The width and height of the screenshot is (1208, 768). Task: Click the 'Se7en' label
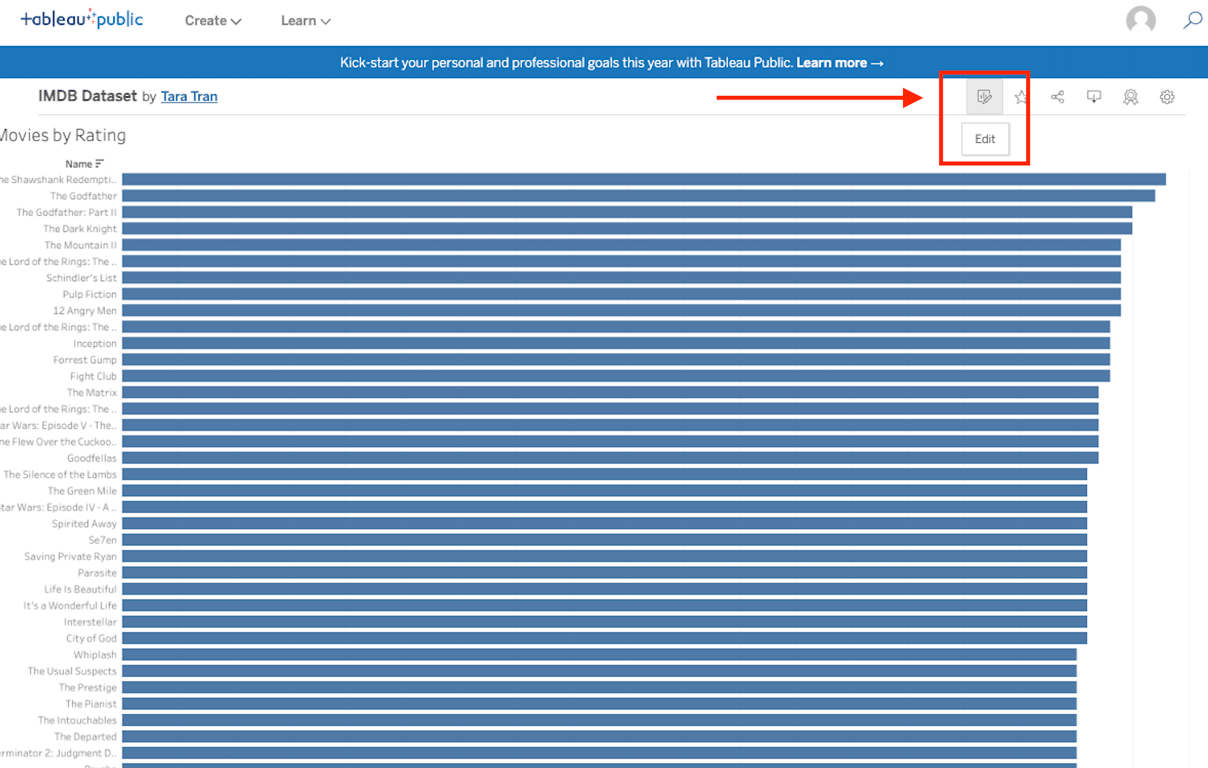click(102, 540)
